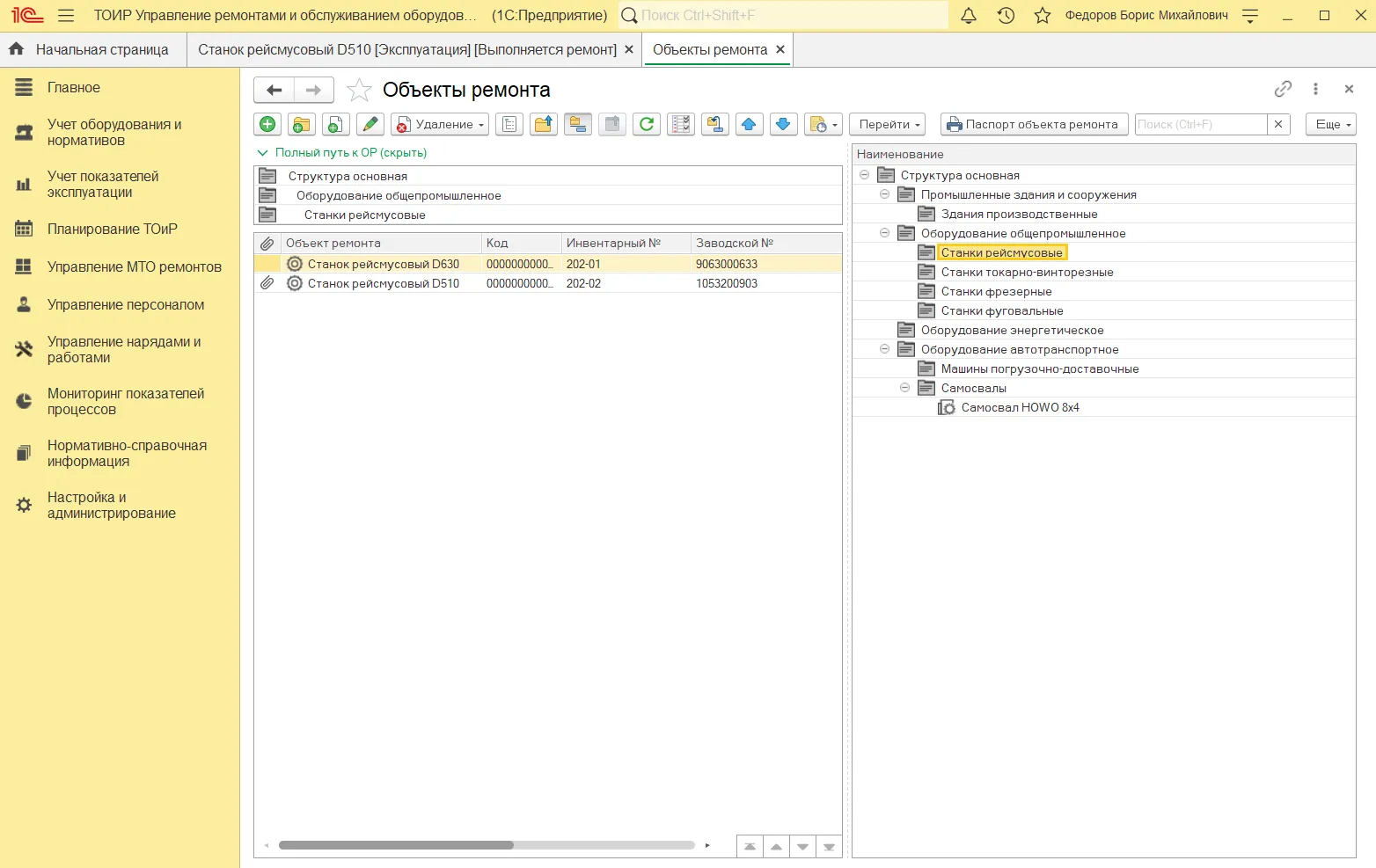
Task: Click serial number 9063000633 cell
Action: point(765,264)
